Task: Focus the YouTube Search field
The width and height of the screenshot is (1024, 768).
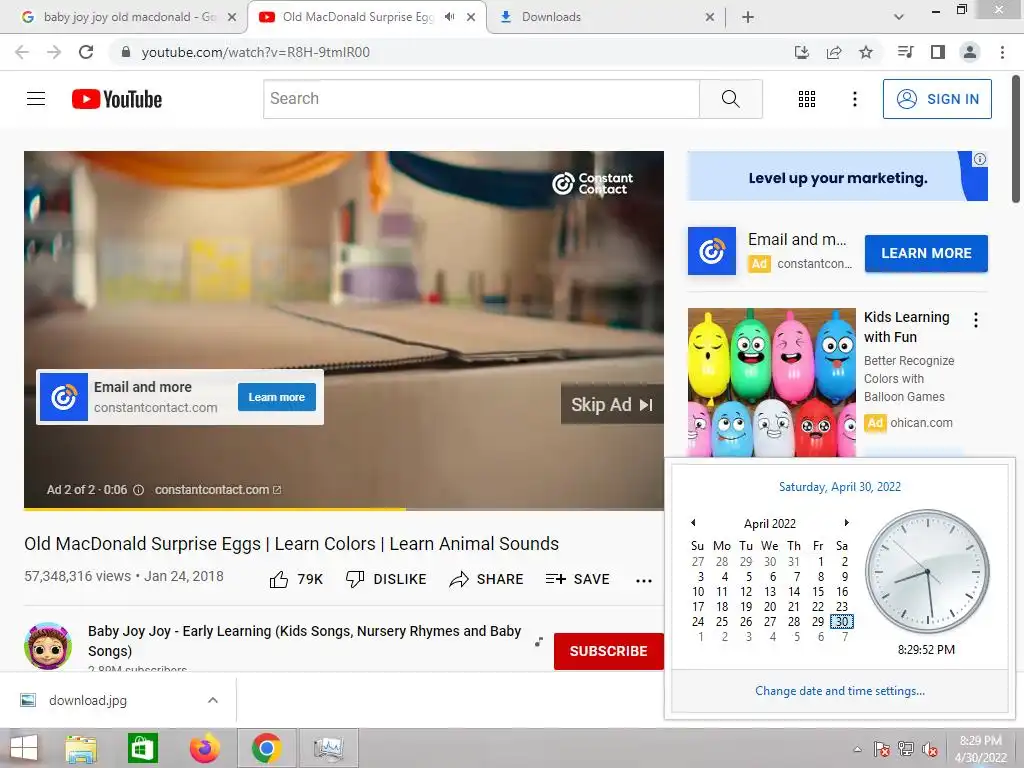Action: (x=481, y=99)
